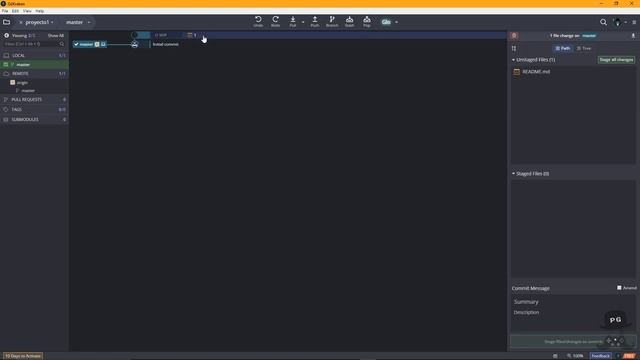The image size is (640, 360).
Task: Click Stage all changes button
Action: click(616, 60)
